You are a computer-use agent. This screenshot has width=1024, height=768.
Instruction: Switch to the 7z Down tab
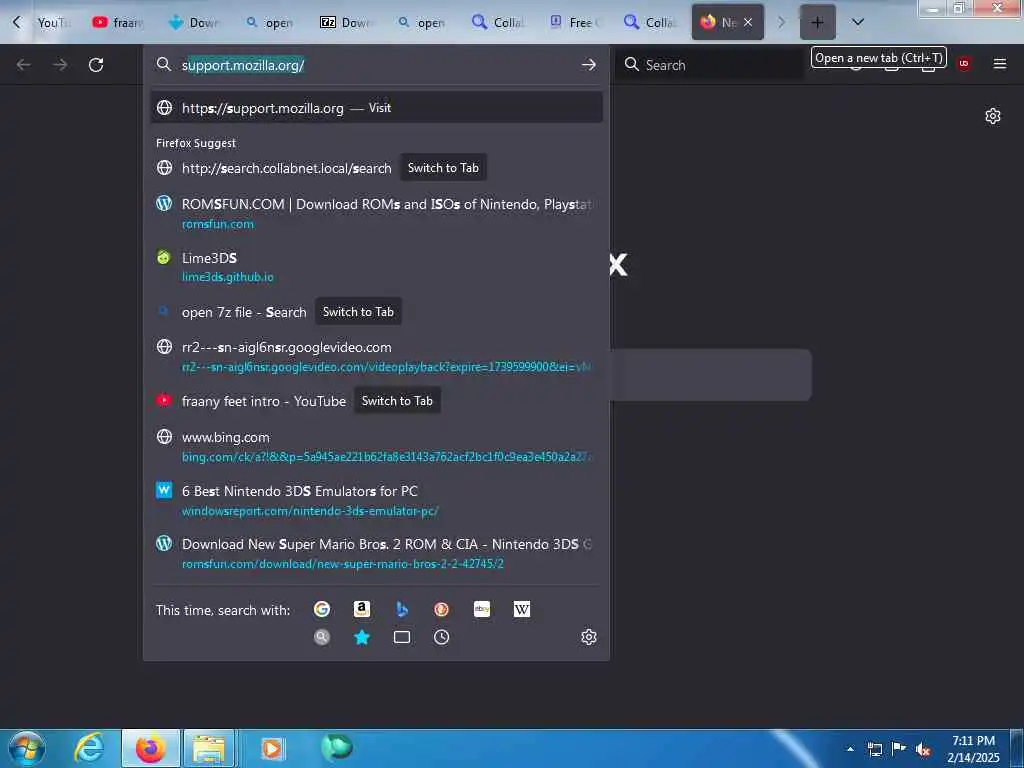click(x=345, y=22)
